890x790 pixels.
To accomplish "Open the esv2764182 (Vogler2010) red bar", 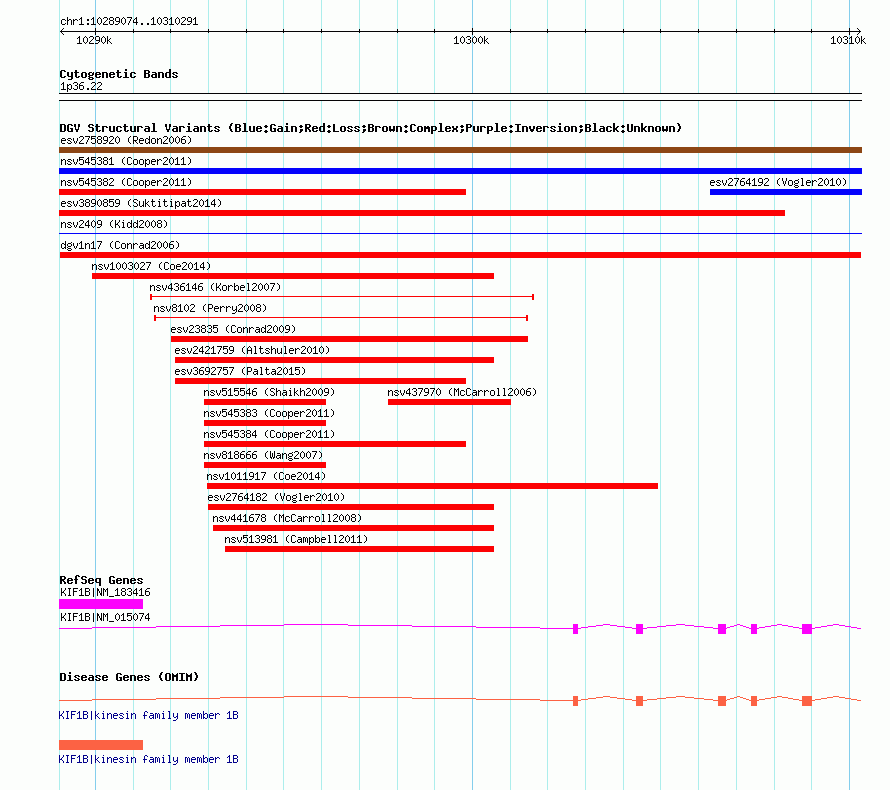I will (x=351, y=507).
